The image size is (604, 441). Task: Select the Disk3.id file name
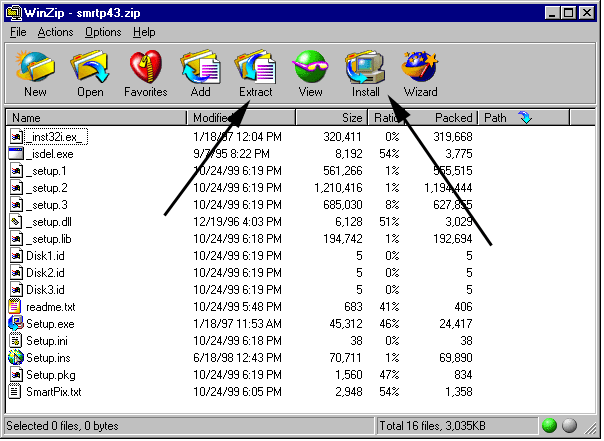click(45, 290)
